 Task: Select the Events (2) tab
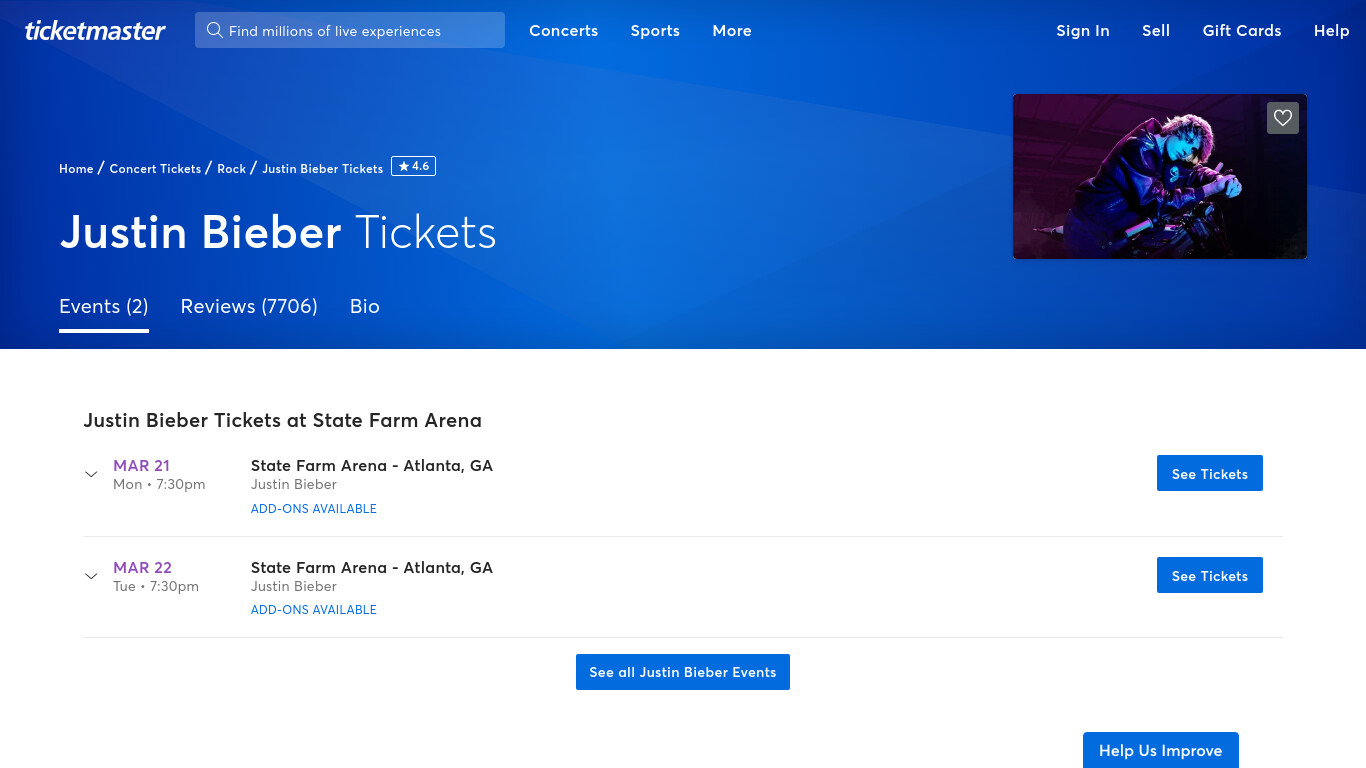(104, 307)
